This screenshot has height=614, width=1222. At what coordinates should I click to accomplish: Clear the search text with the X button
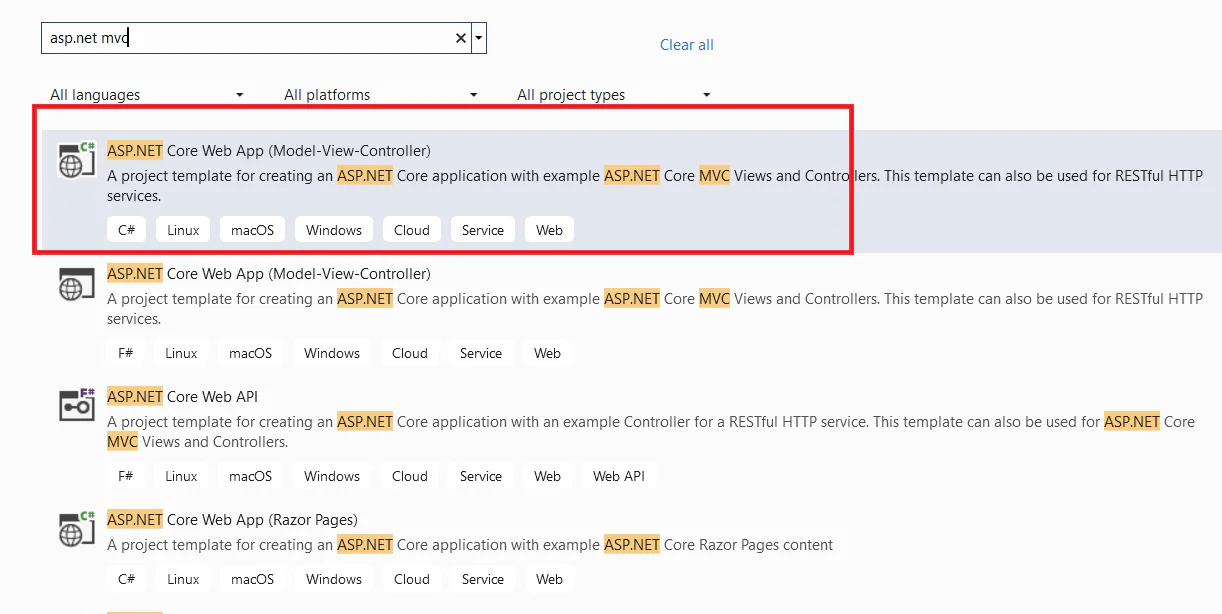click(461, 38)
